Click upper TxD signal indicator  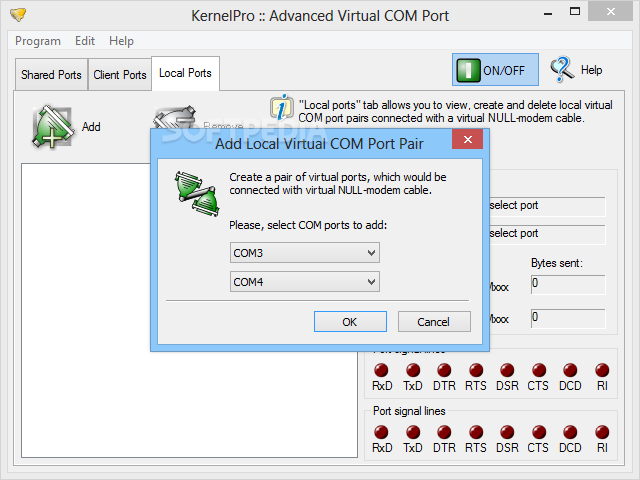click(413, 370)
